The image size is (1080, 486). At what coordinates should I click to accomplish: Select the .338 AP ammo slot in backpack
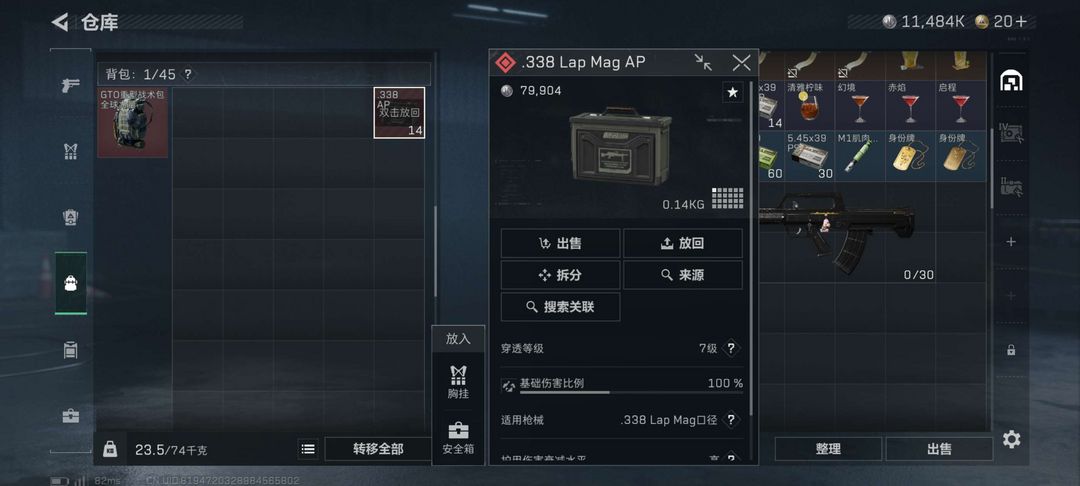coord(399,113)
